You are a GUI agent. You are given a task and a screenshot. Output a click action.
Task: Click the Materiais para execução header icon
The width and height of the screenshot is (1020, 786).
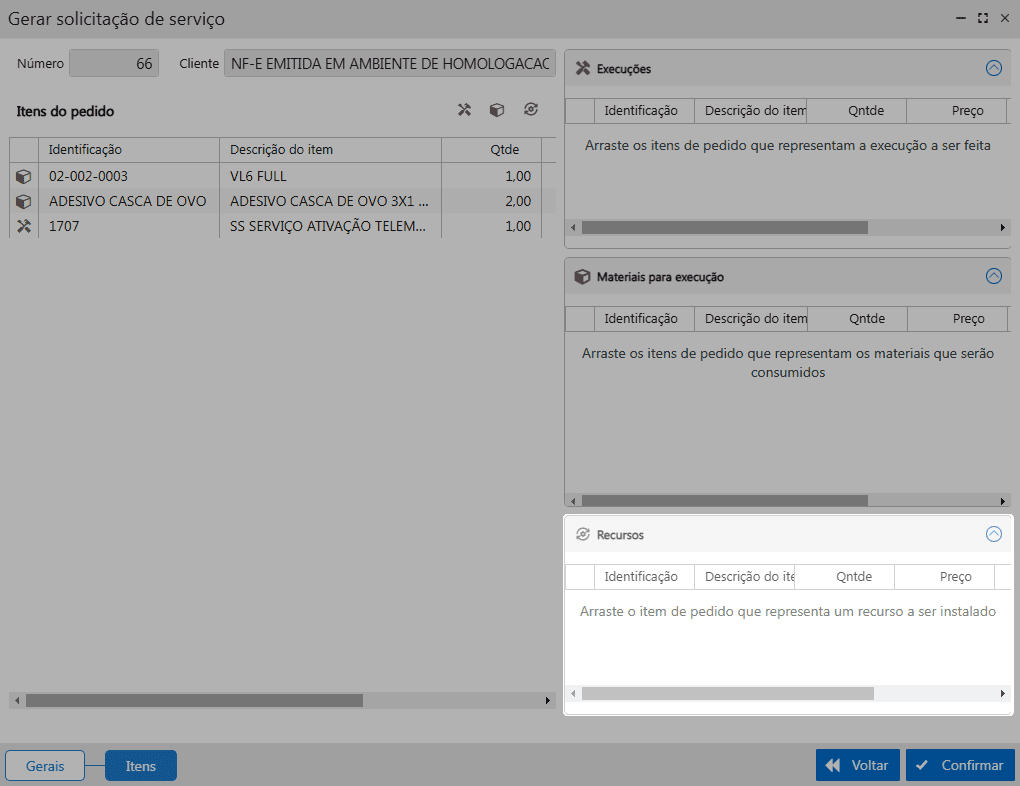point(582,277)
